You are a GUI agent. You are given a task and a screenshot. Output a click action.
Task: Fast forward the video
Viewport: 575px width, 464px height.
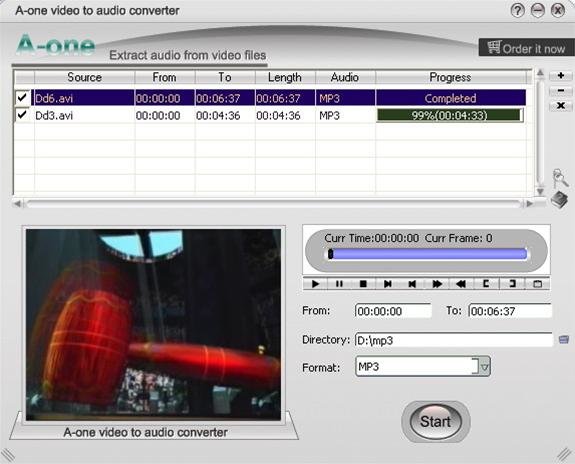pyautogui.click(x=437, y=284)
